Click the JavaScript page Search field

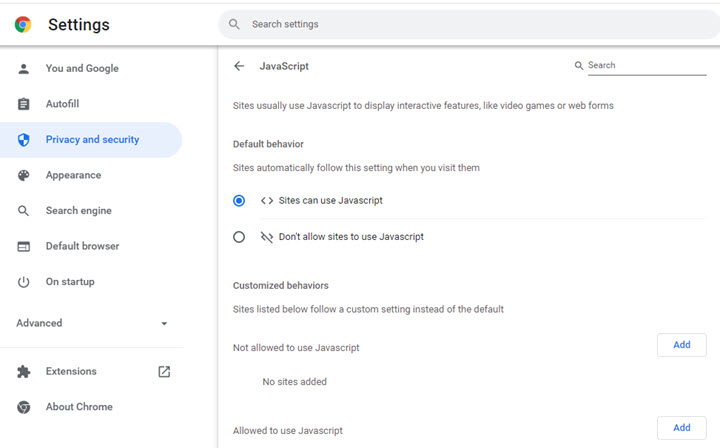point(645,66)
